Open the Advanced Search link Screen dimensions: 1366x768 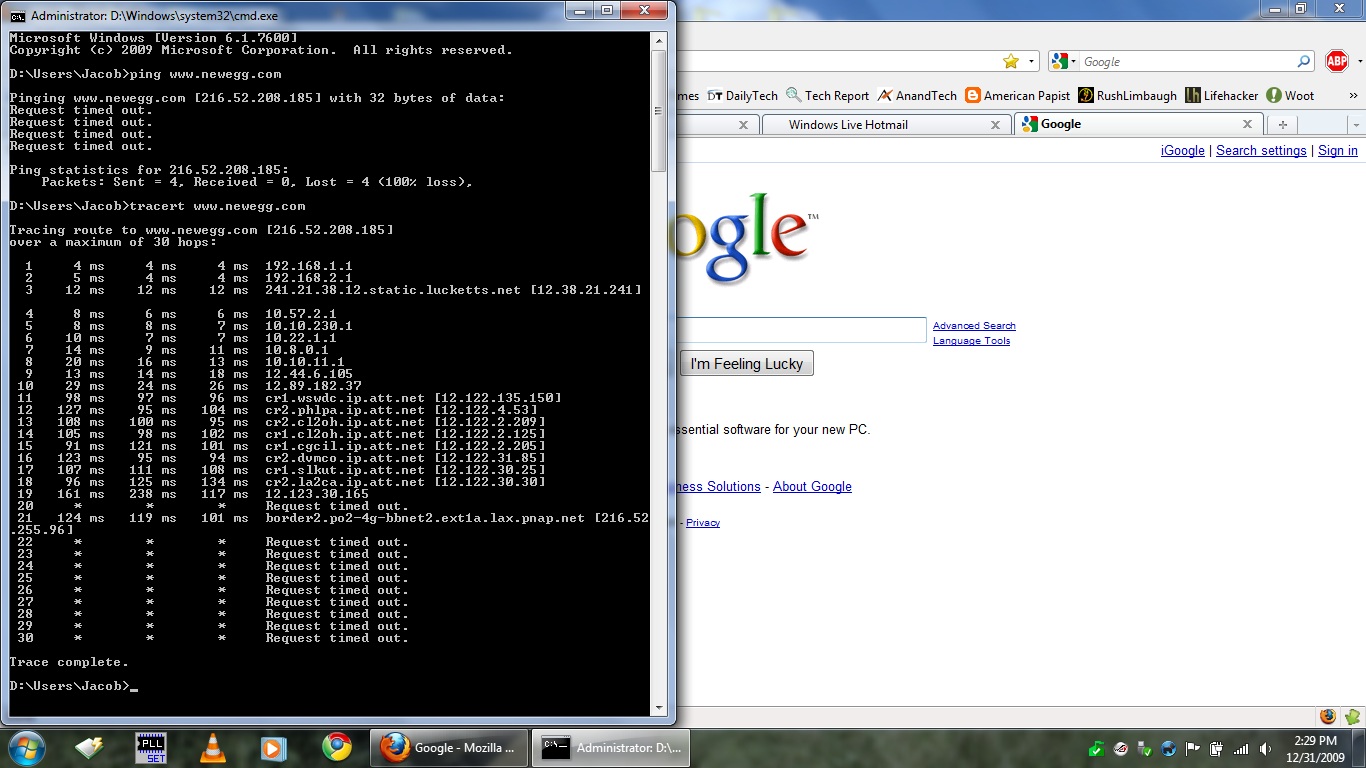pos(974,326)
